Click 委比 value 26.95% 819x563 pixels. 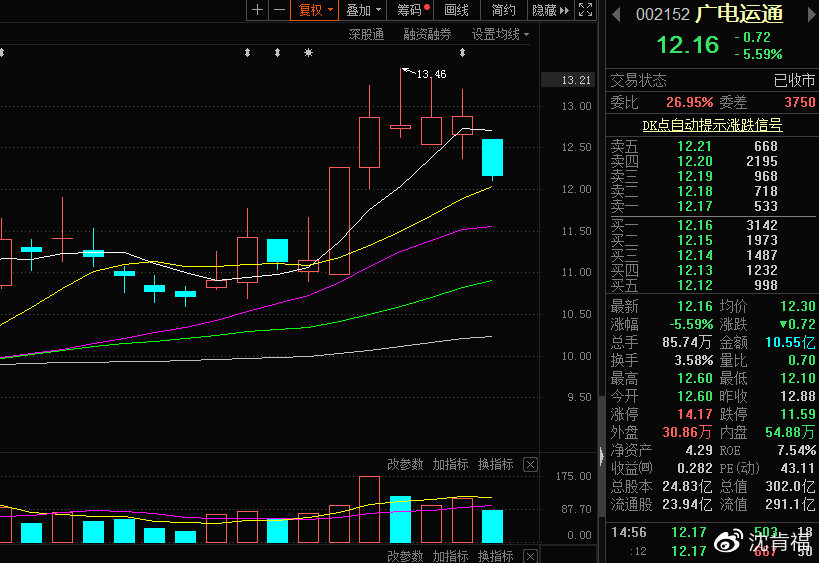tap(689, 102)
